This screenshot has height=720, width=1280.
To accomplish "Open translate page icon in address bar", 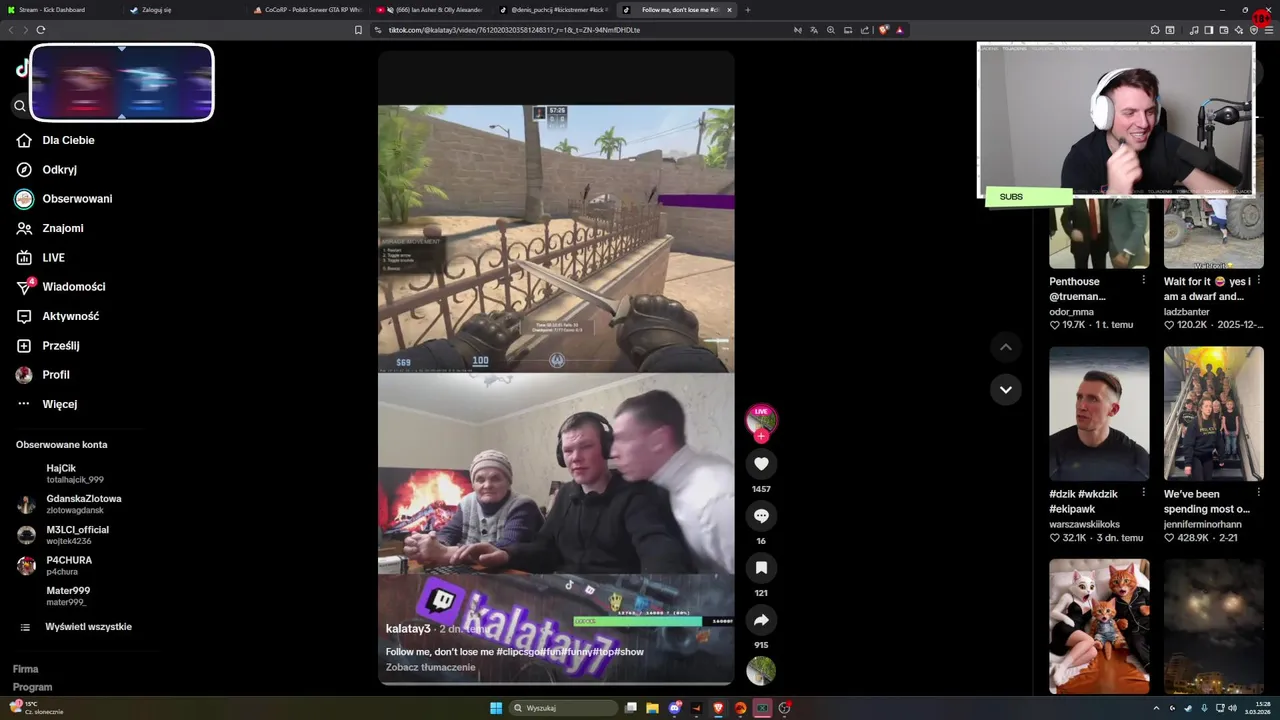I will pyautogui.click(x=813, y=30).
